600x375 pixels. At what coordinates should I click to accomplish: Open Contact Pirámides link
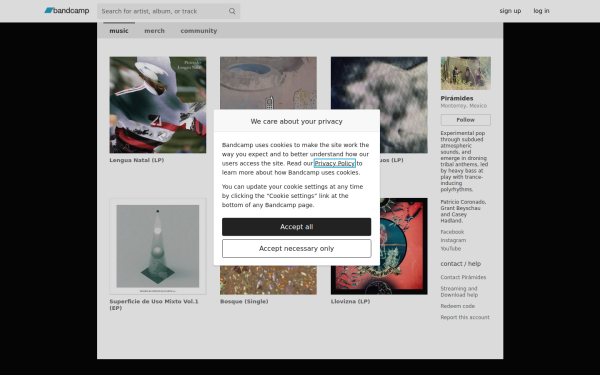pyautogui.click(x=463, y=277)
